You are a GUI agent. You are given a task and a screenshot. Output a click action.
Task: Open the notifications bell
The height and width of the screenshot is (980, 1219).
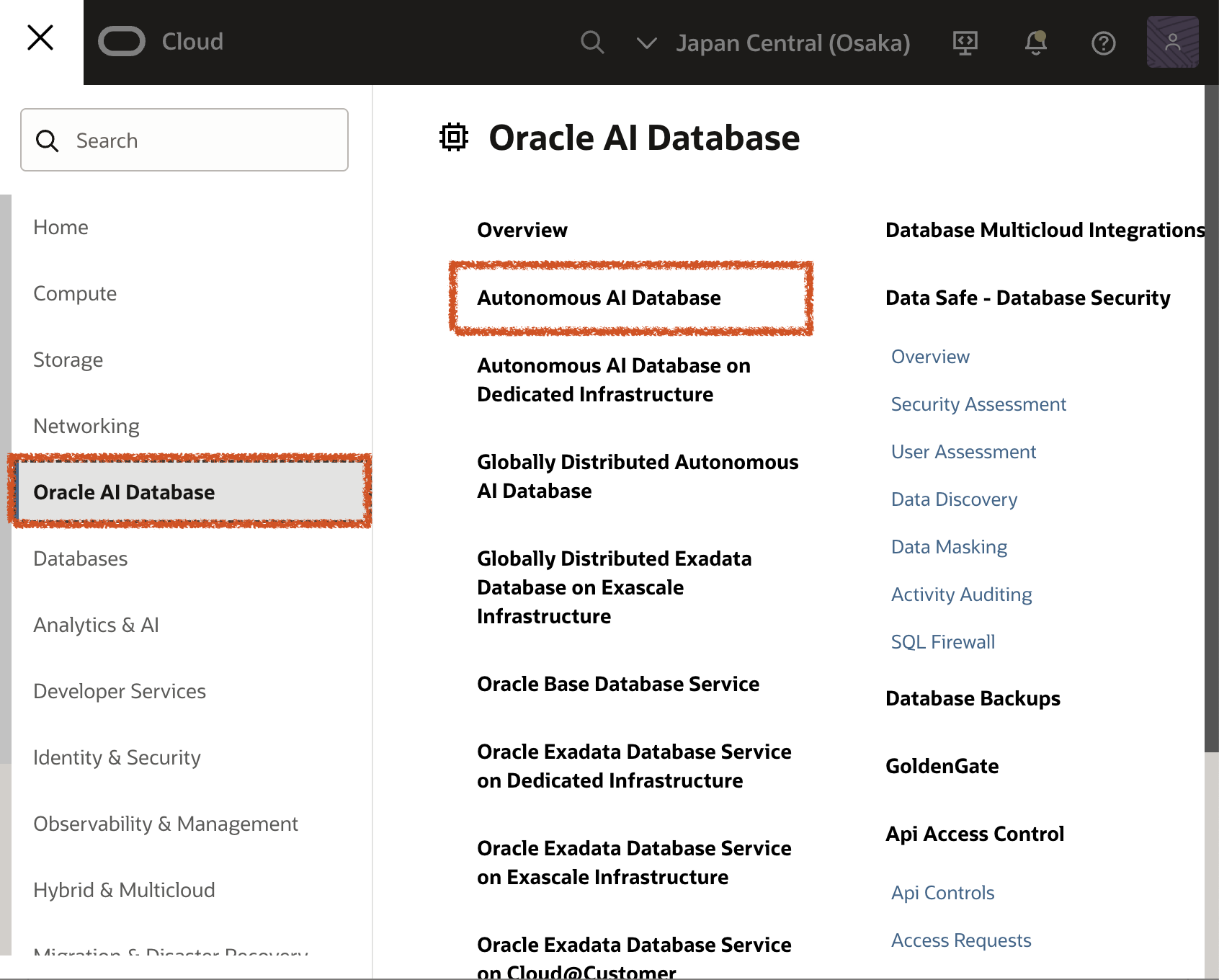coord(1035,43)
